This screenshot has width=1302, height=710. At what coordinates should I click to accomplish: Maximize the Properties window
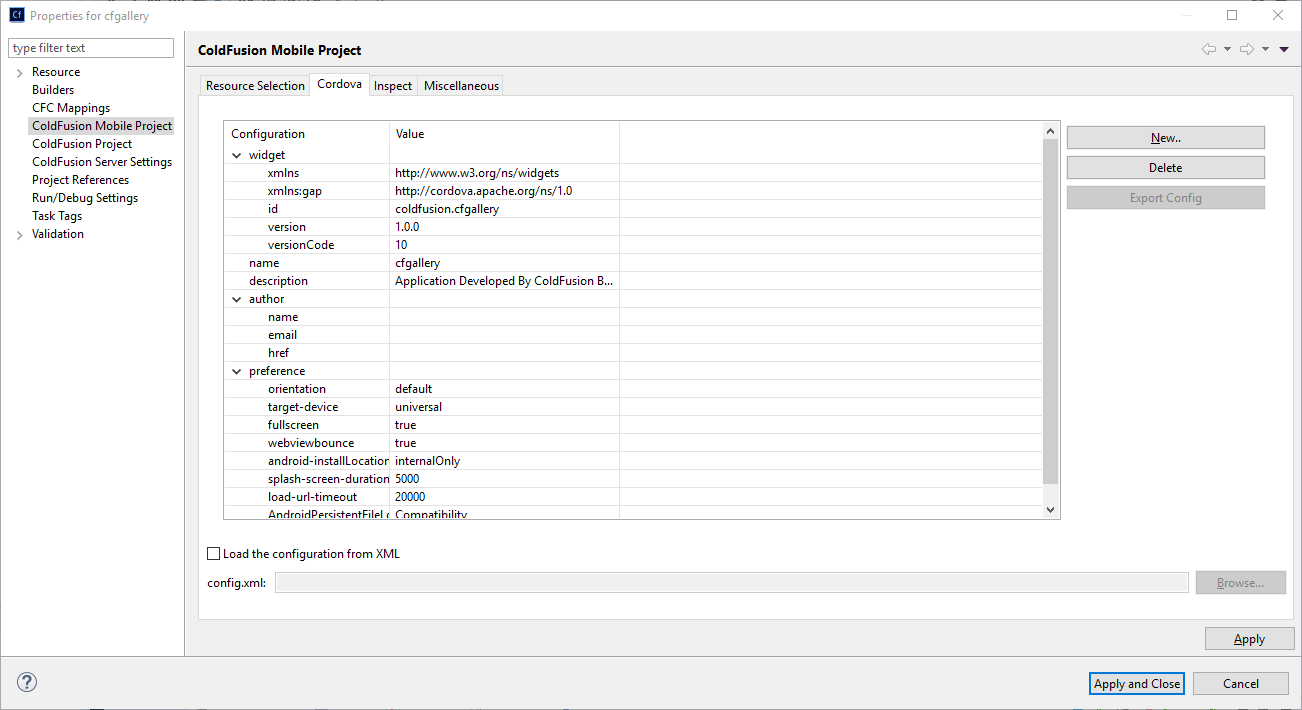coord(1232,15)
